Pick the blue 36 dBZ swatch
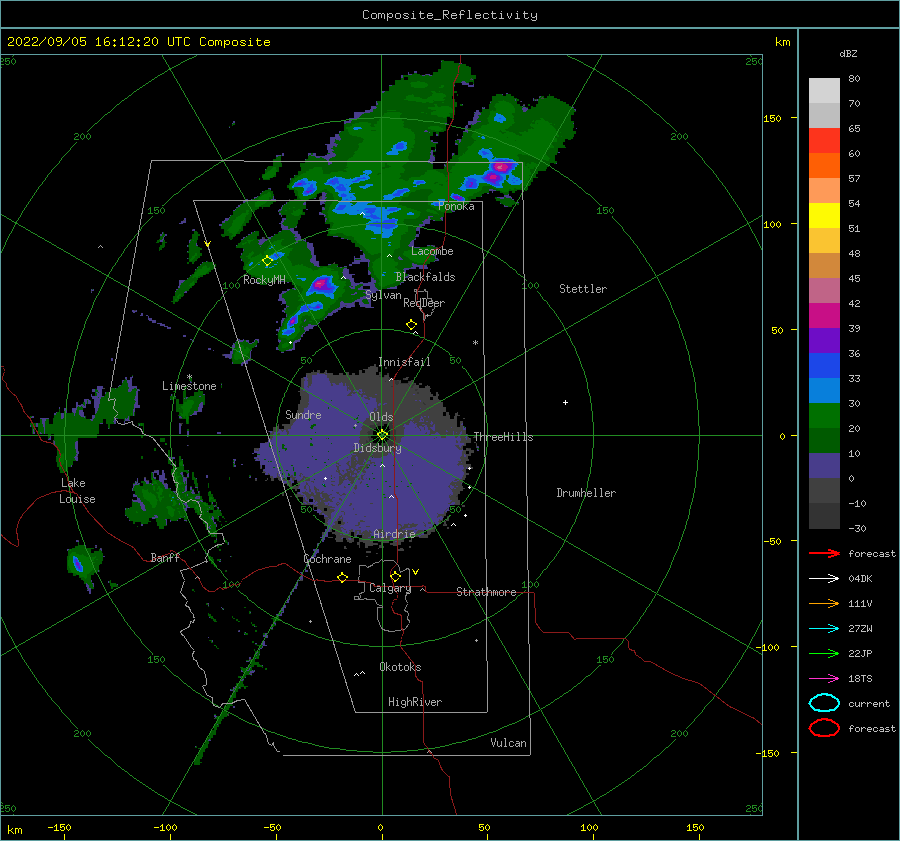Image resolution: width=900 pixels, height=841 pixels. tap(824, 365)
